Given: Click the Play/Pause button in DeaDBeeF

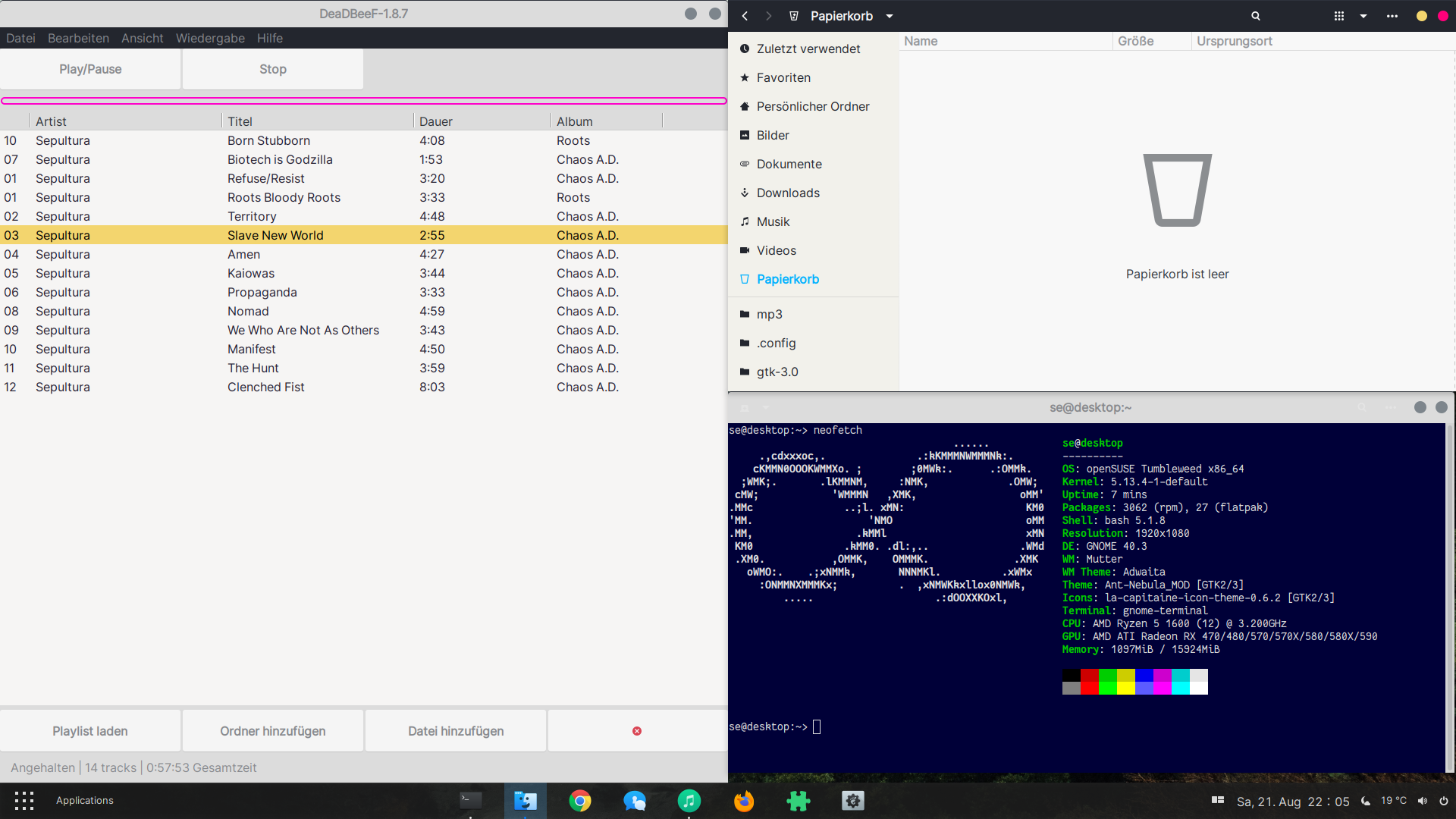Looking at the screenshot, I should tap(90, 69).
